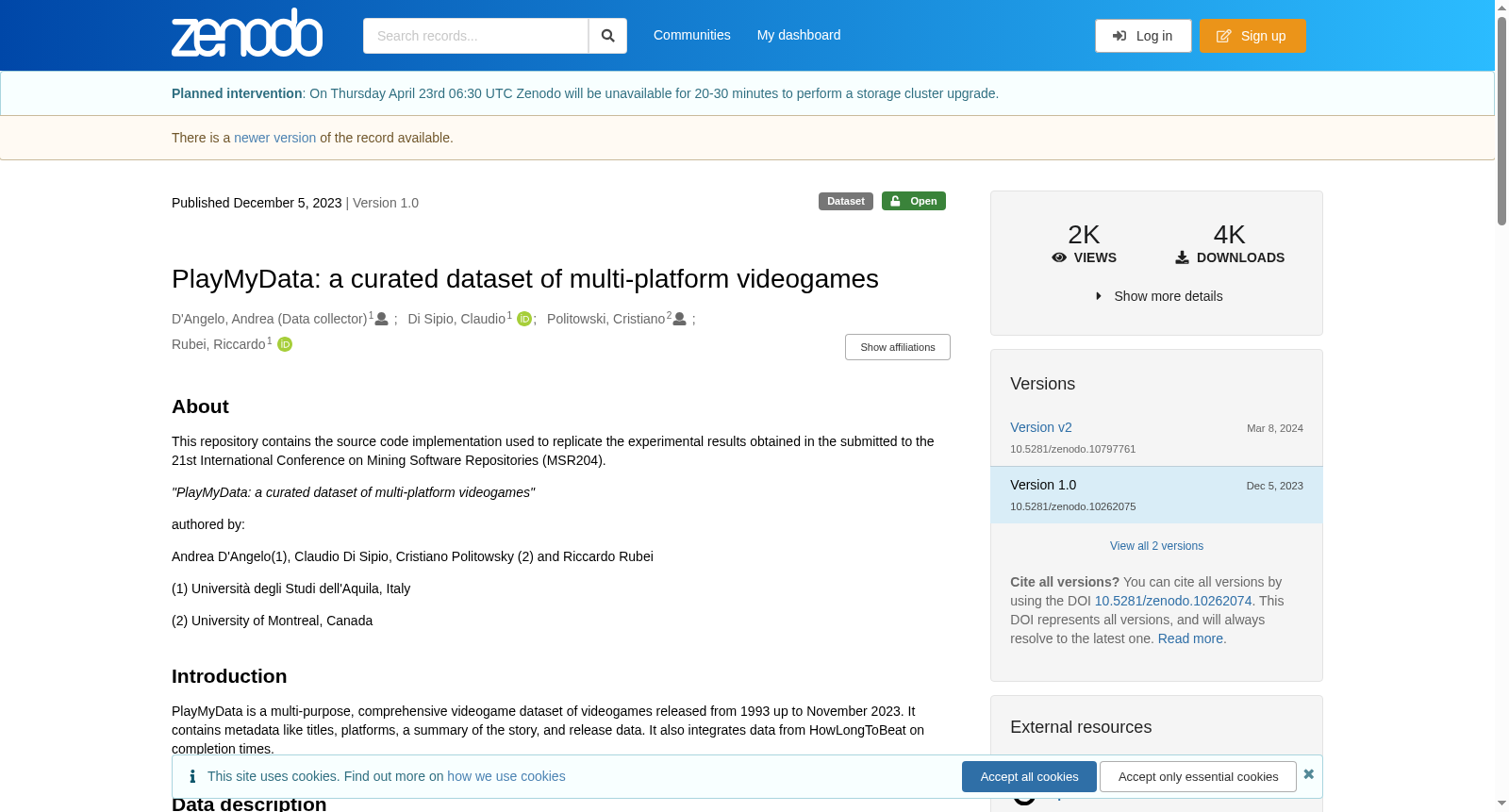Image resolution: width=1509 pixels, height=812 pixels.
Task: Click Rubei, Riccardo author name
Action: tap(219, 344)
